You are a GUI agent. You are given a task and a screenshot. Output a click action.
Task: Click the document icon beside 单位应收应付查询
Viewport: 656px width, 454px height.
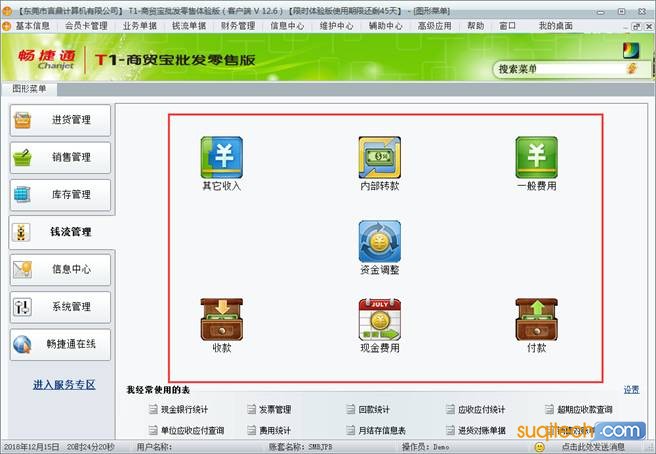click(153, 430)
